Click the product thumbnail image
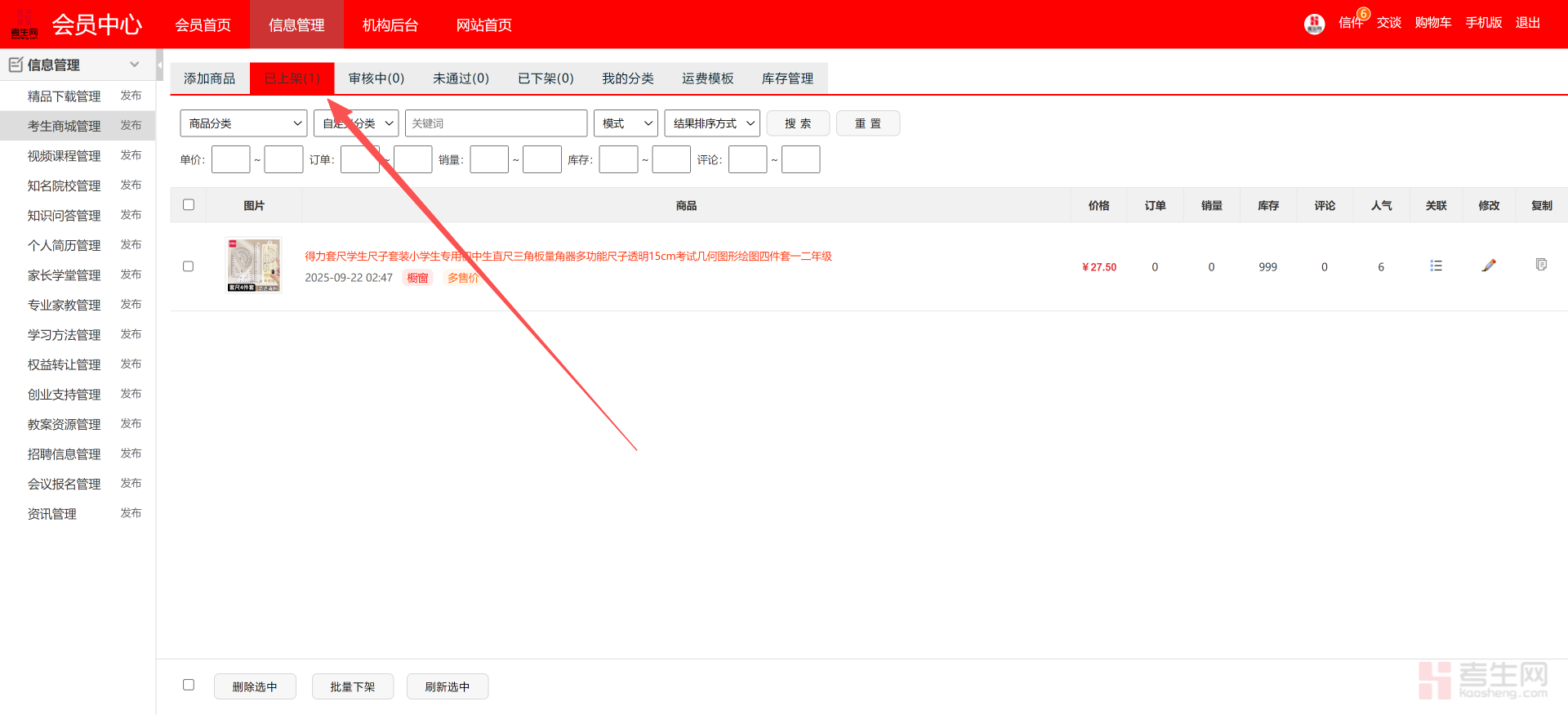The width and height of the screenshot is (1568, 715). [254, 265]
